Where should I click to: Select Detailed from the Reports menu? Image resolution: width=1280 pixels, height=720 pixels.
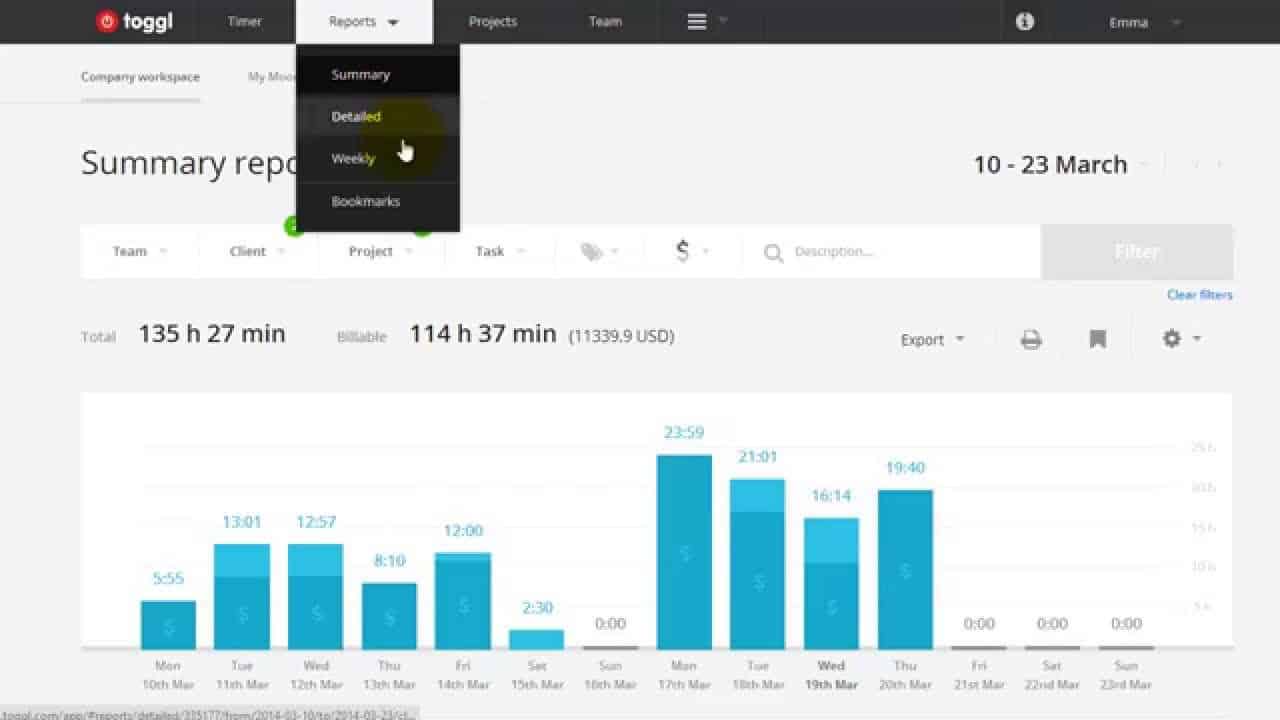356,116
